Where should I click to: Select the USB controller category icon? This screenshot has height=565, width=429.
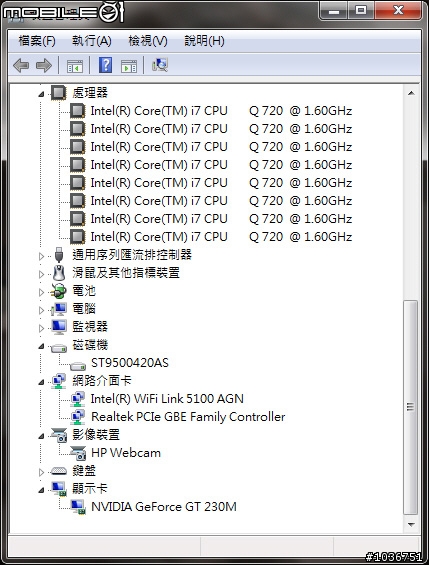59,255
